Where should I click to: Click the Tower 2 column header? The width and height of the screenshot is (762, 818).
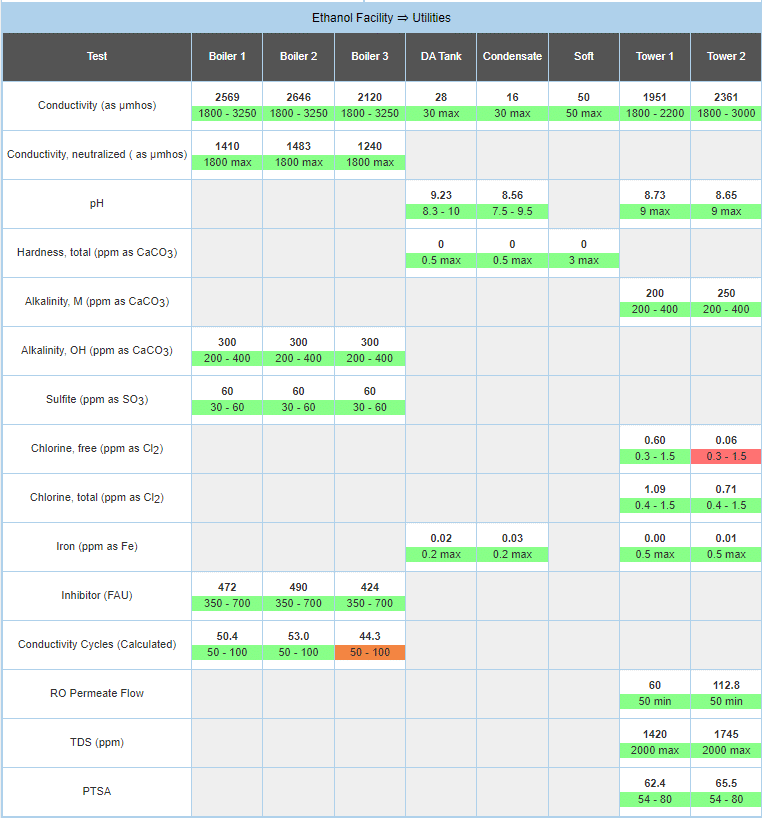[726, 57]
